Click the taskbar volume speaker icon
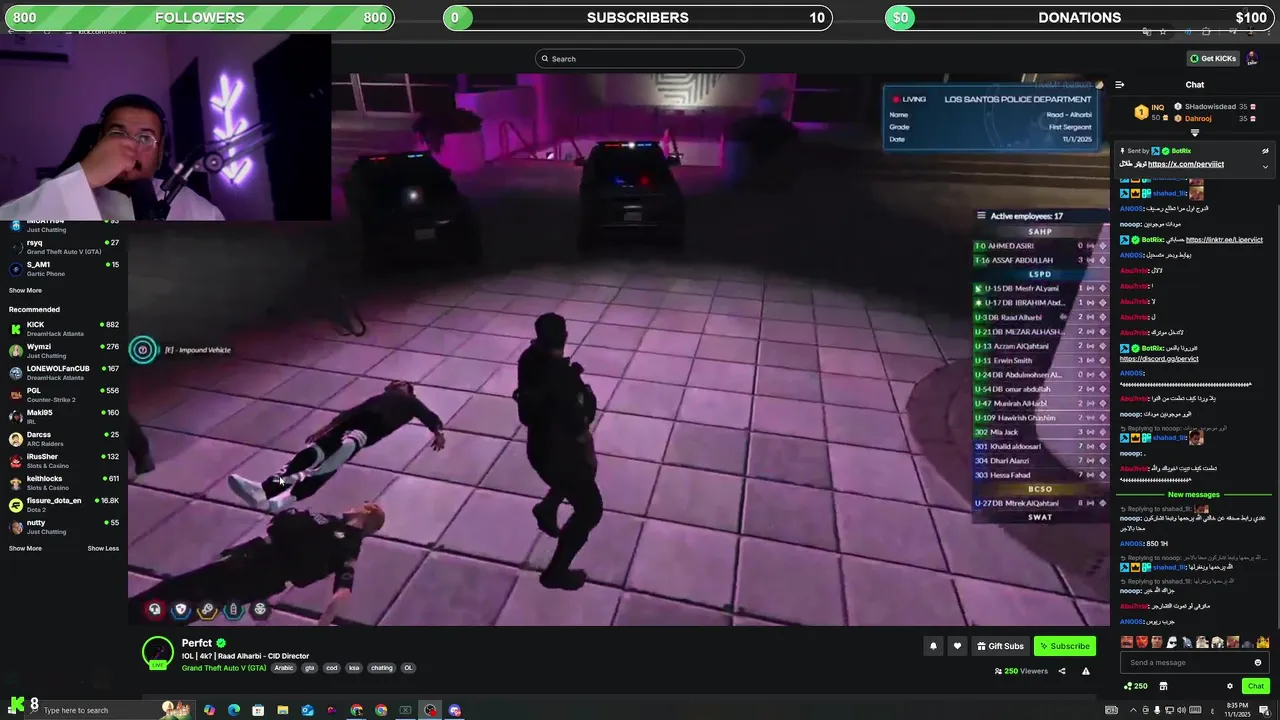 (1181, 710)
